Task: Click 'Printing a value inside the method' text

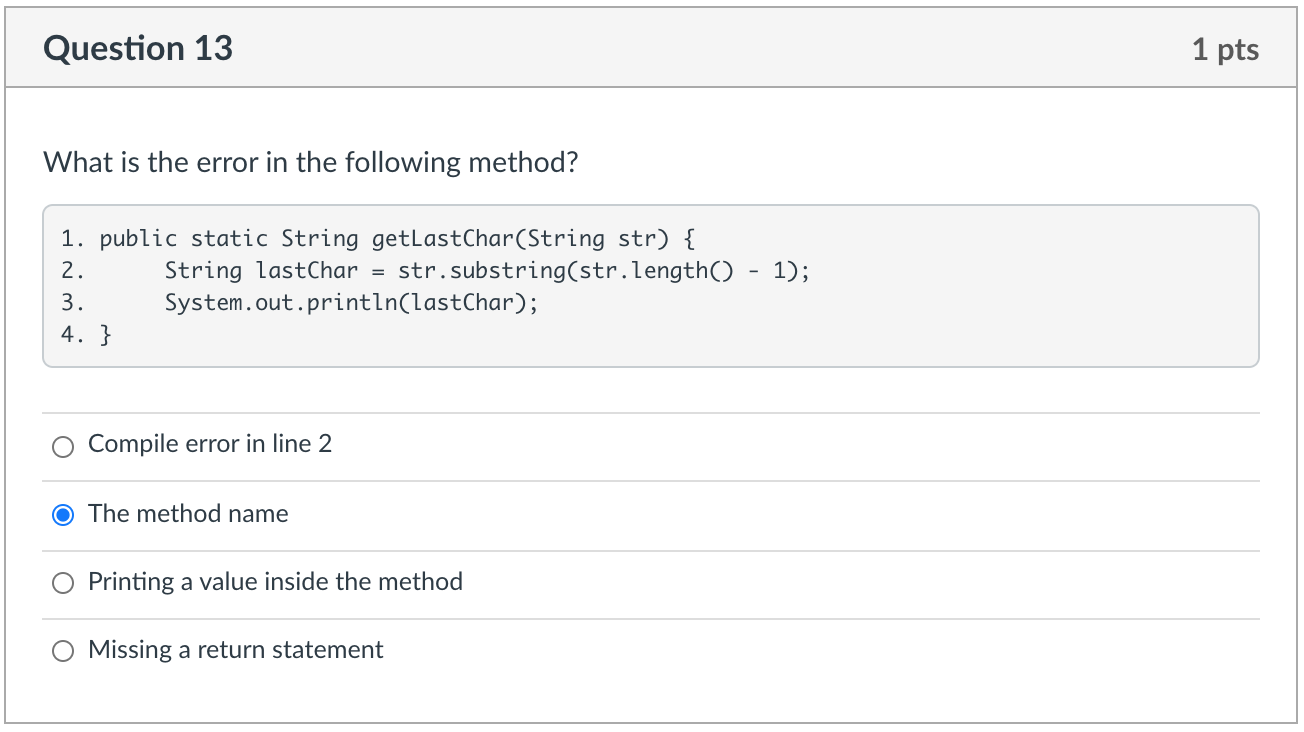Action: click(x=275, y=582)
